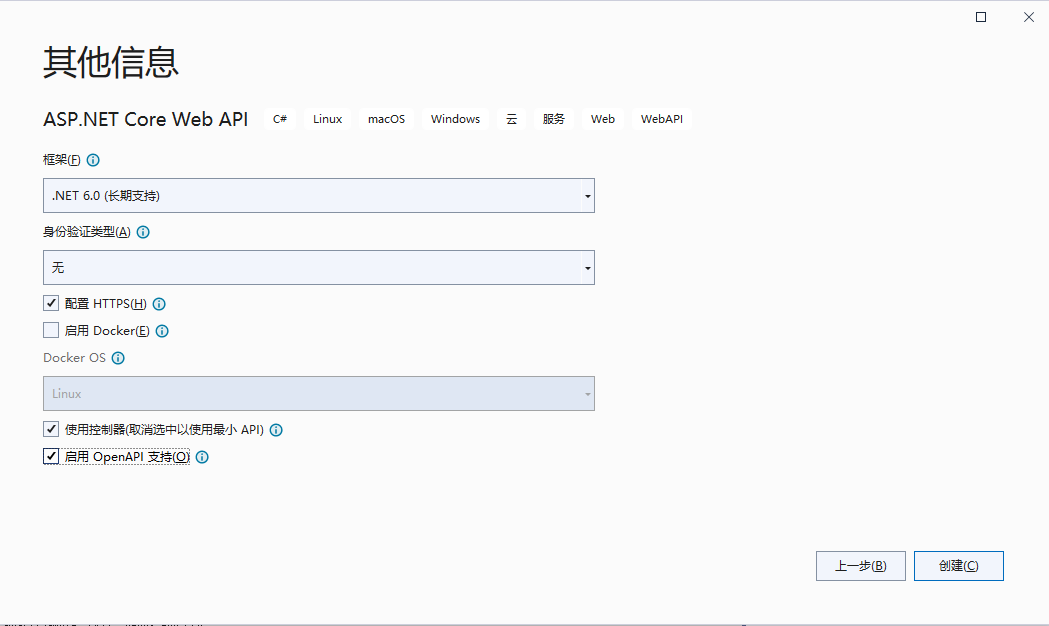The image size is (1049, 626).
Task: Open the 框架 .NET 6.0 dropdown
Action: [x=318, y=195]
